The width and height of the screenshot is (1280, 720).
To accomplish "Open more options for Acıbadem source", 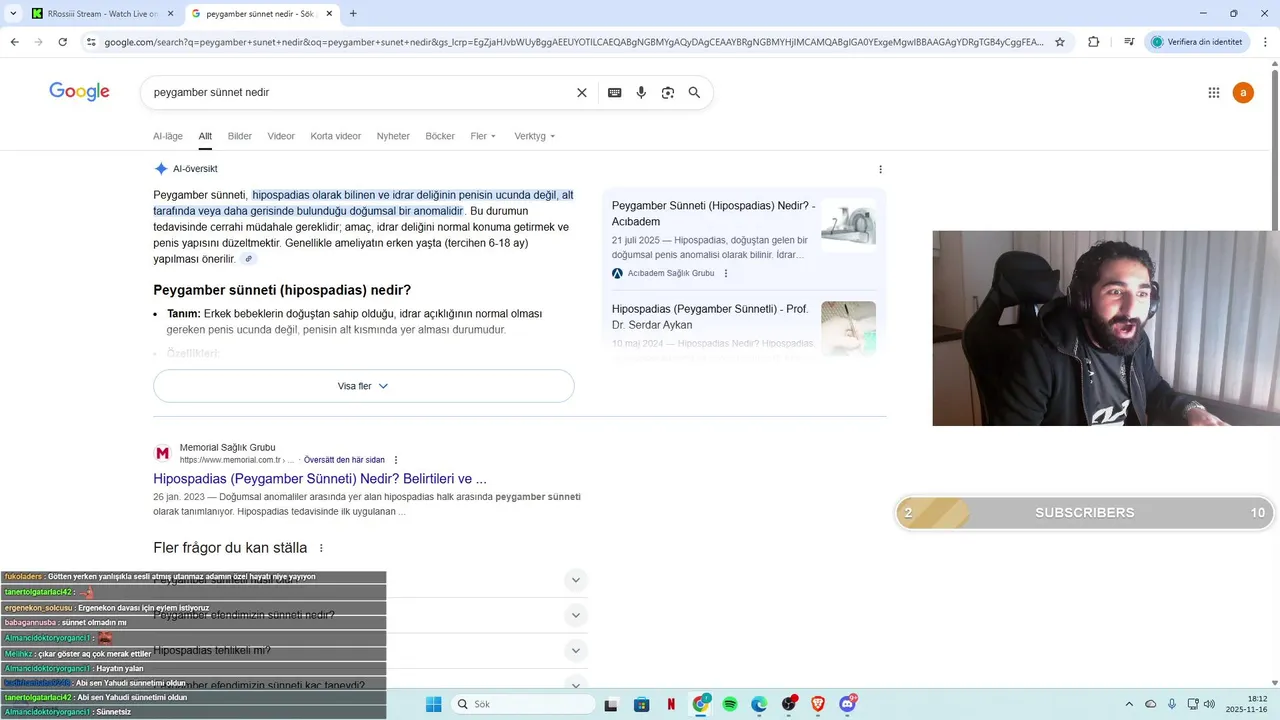I will click(x=726, y=273).
